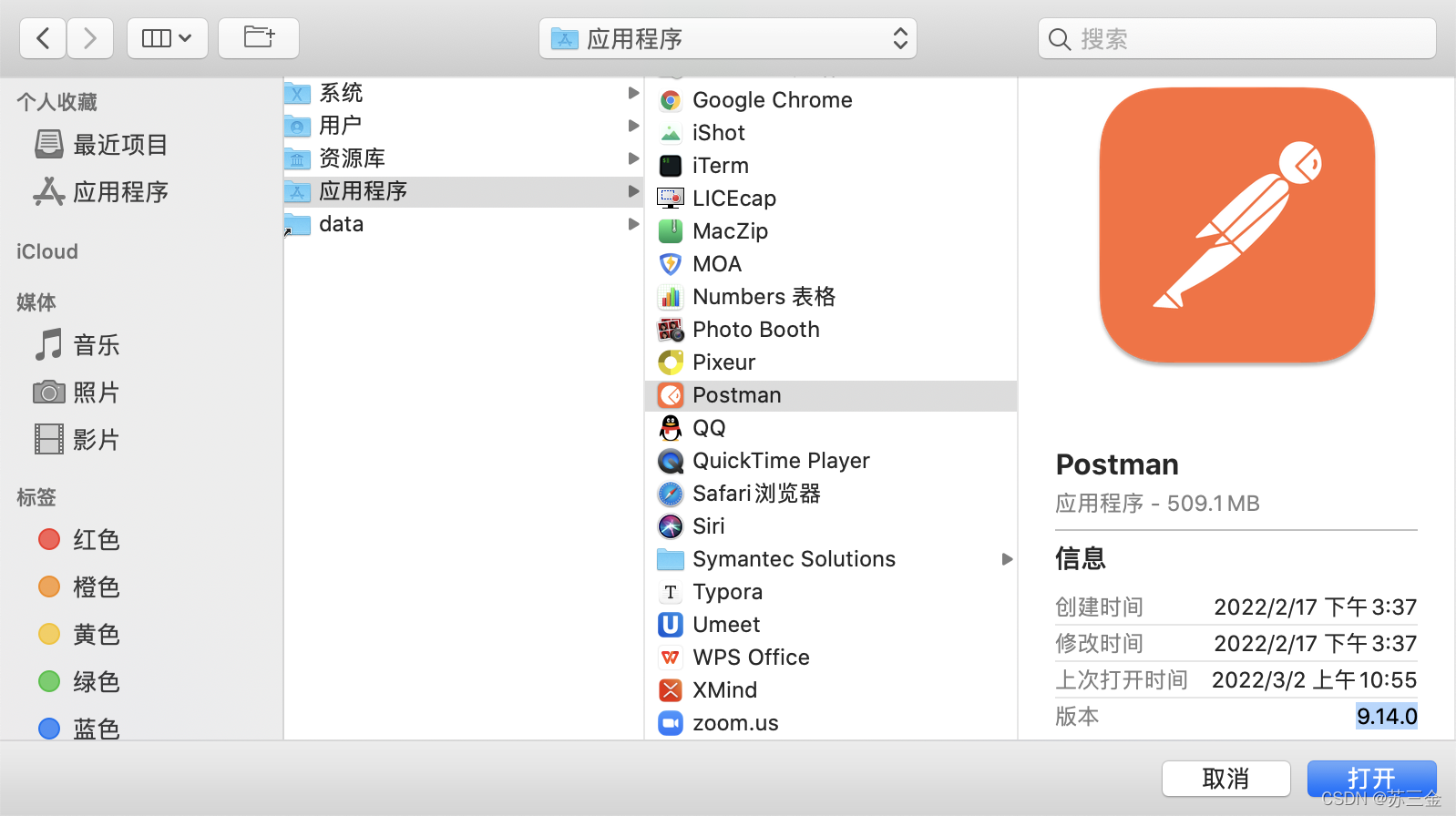The image size is (1456, 816).
Task: Click the 上次打开时间 date value
Action: click(x=1314, y=680)
